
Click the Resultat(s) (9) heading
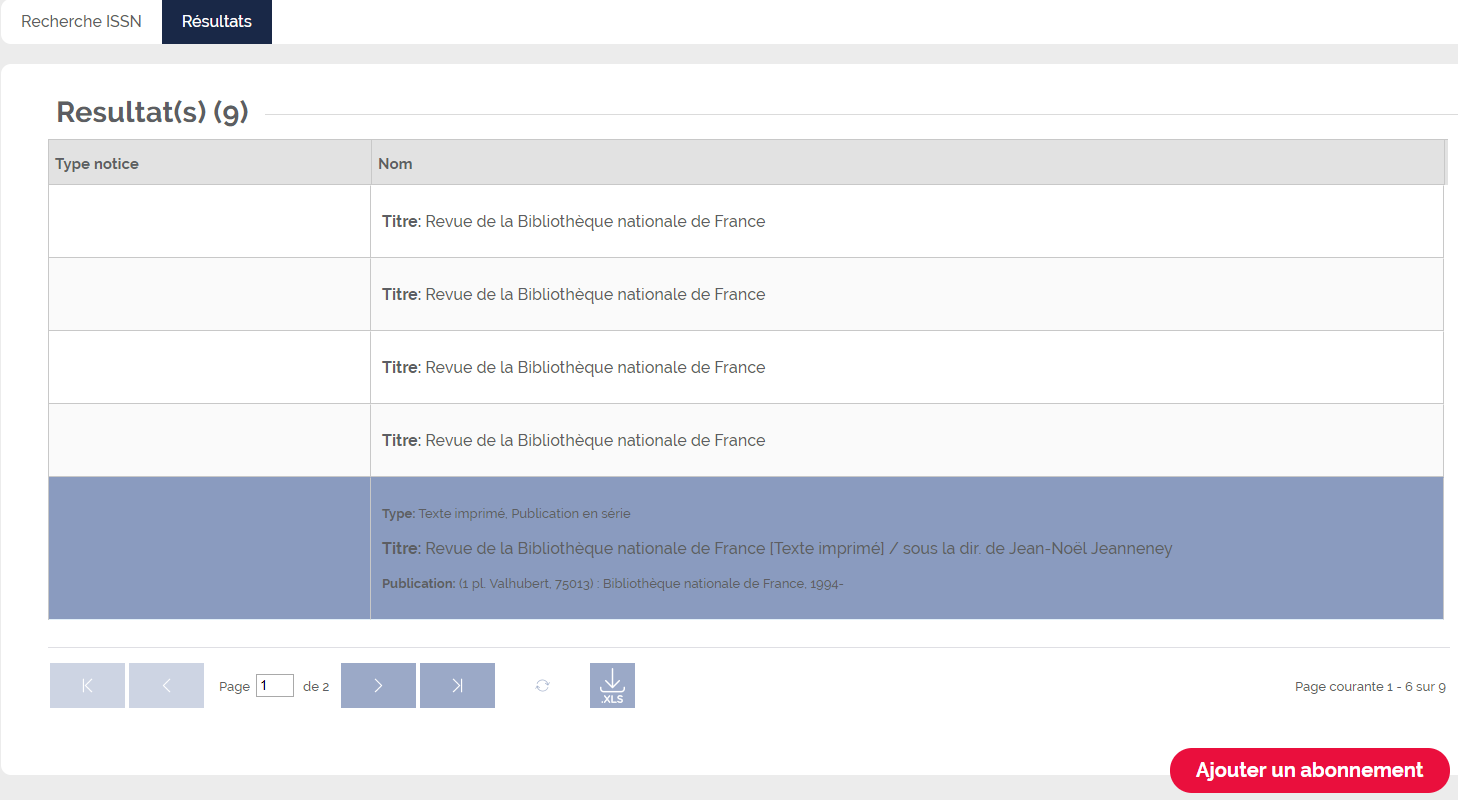152,112
